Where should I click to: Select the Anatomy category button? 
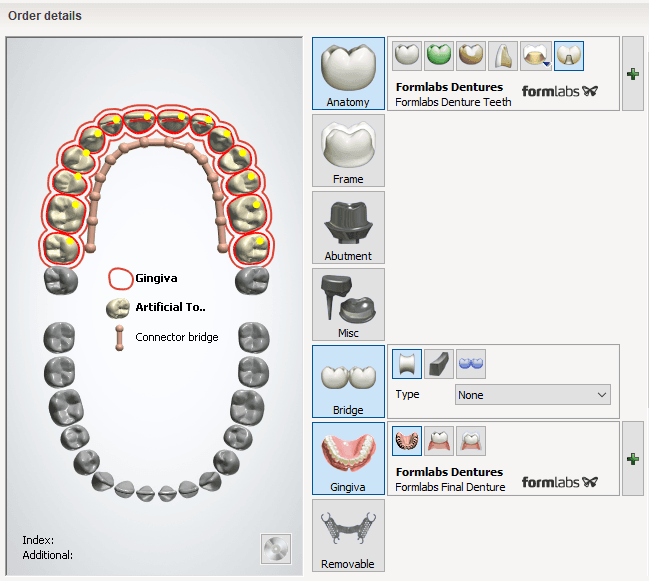click(x=348, y=74)
